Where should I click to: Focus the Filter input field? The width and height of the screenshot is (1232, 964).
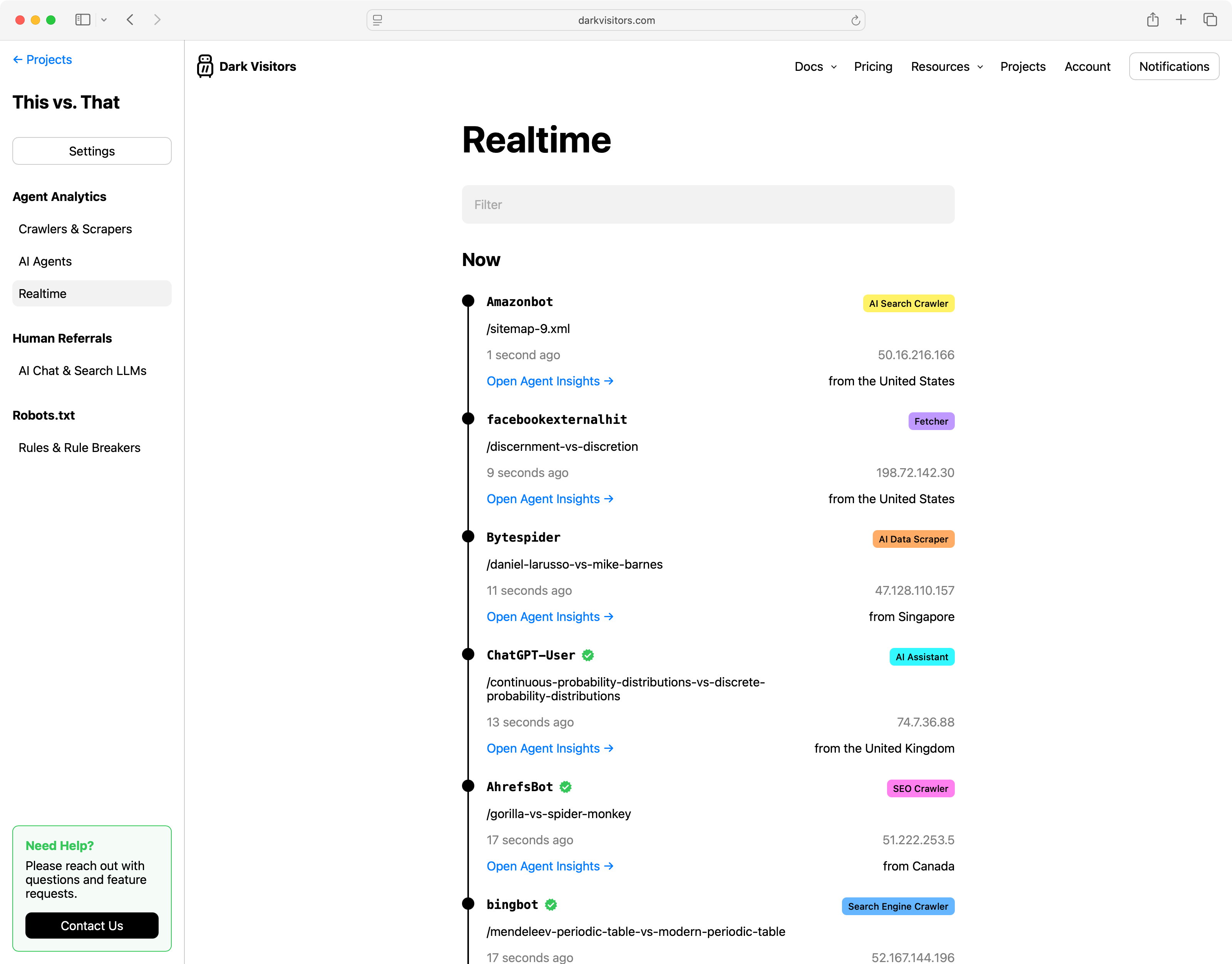(708, 204)
